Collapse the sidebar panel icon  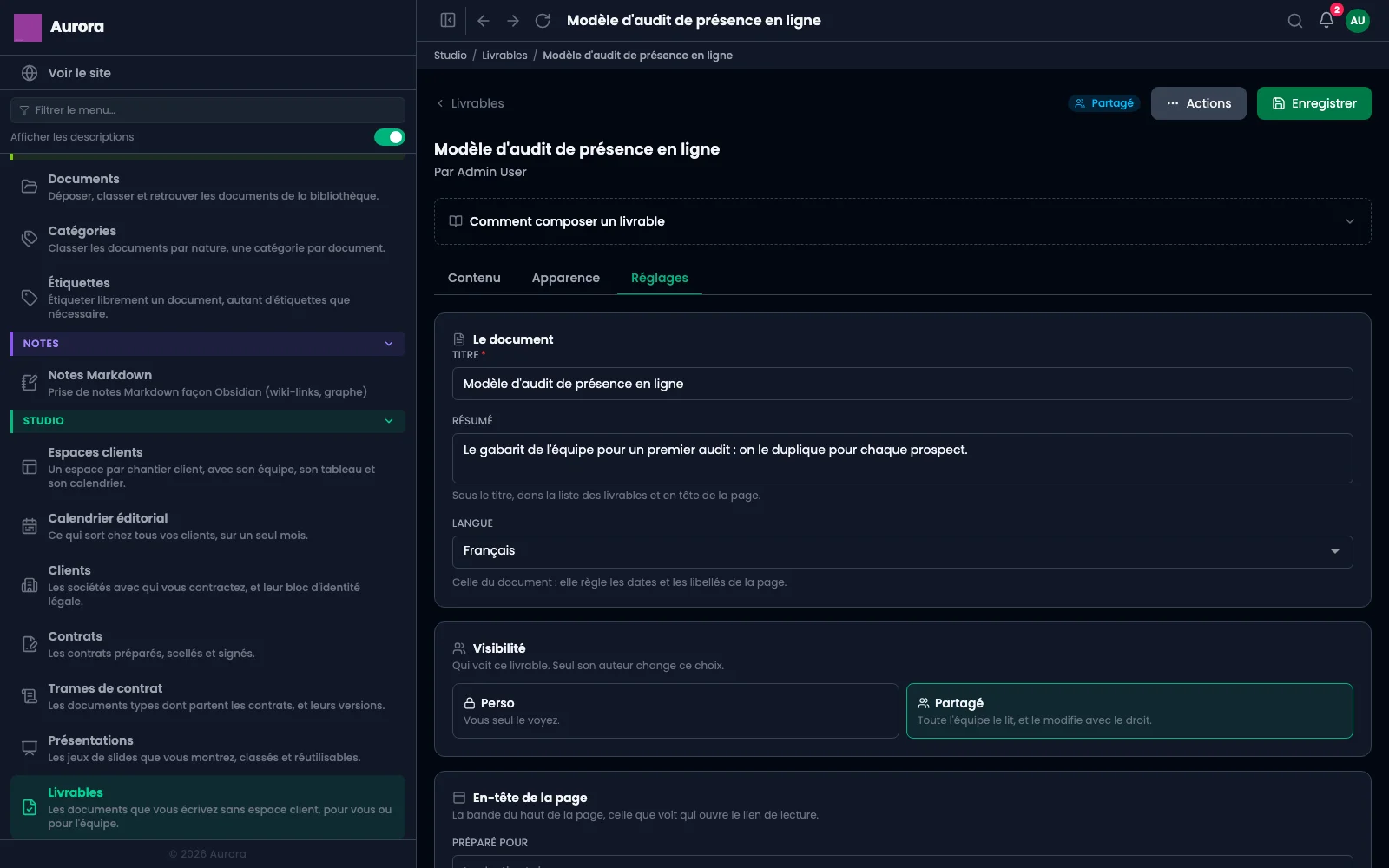click(x=448, y=20)
